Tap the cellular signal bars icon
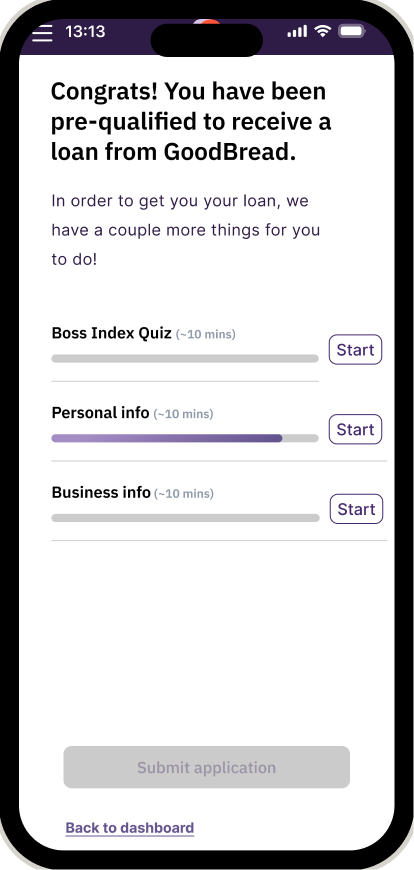The height and width of the screenshot is (870, 414). pos(297,32)
